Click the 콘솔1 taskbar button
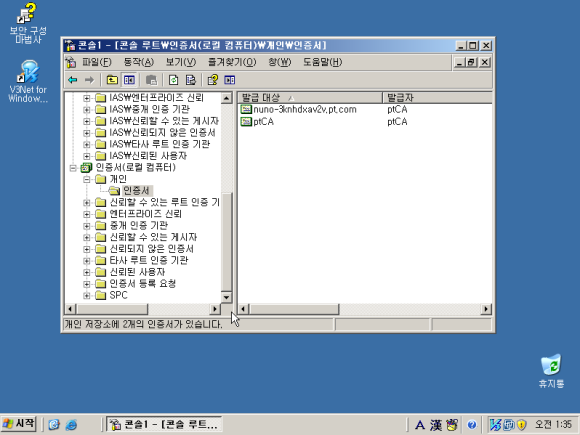Image resolution: width=580 pixels, height=435 pixels. point(164,424)
